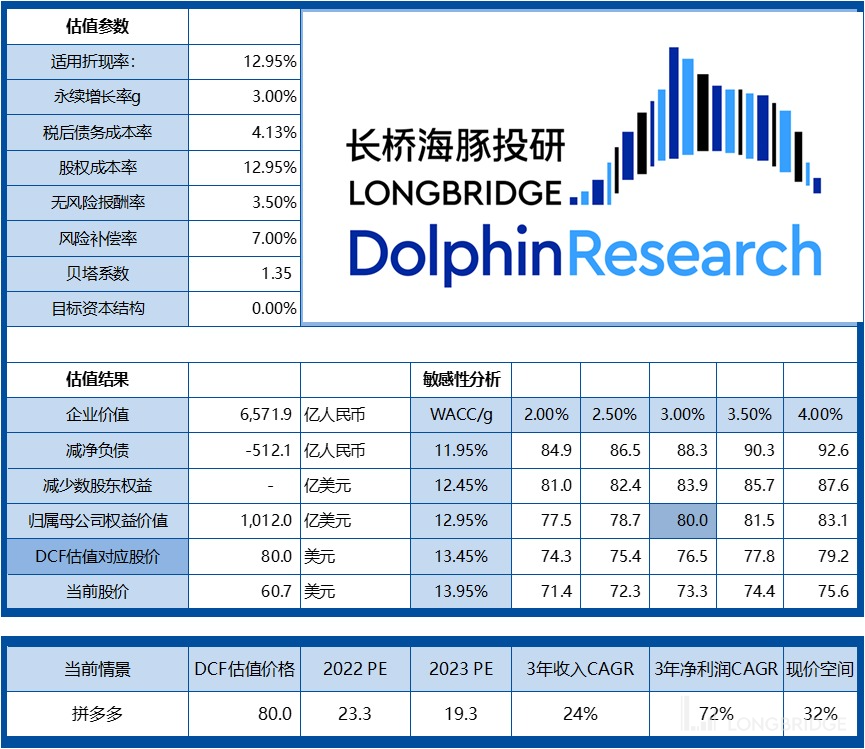865x749 pixels.
Task: Select the 3年净利润CAGR value 72%
Action: pos(716,714)
